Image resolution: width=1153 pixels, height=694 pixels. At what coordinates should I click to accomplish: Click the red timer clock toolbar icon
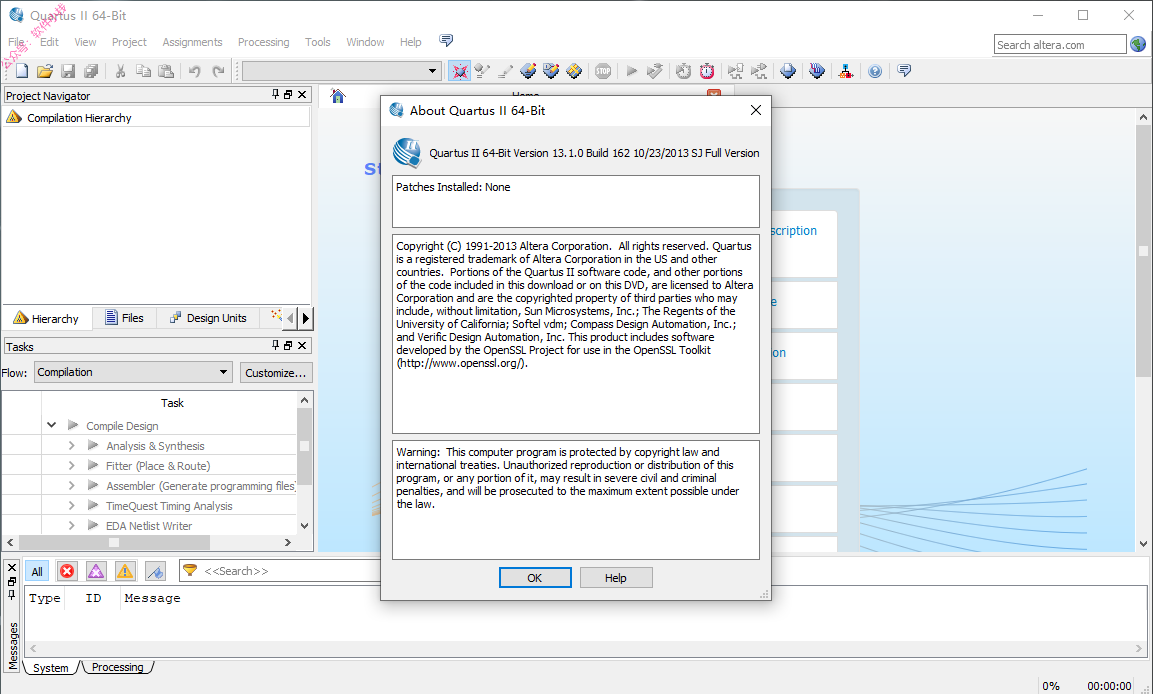[707, 71]
